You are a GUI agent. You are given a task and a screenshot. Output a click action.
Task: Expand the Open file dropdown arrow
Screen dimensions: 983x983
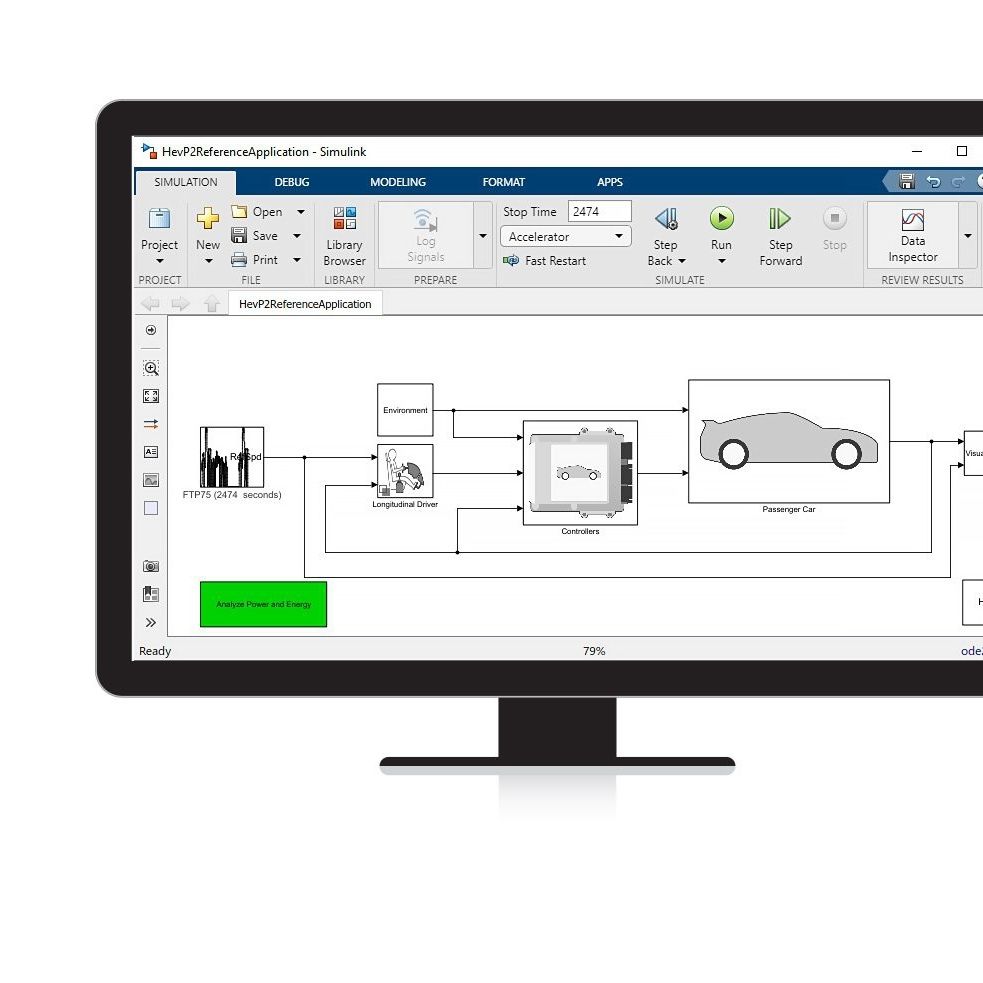point(300,211)
